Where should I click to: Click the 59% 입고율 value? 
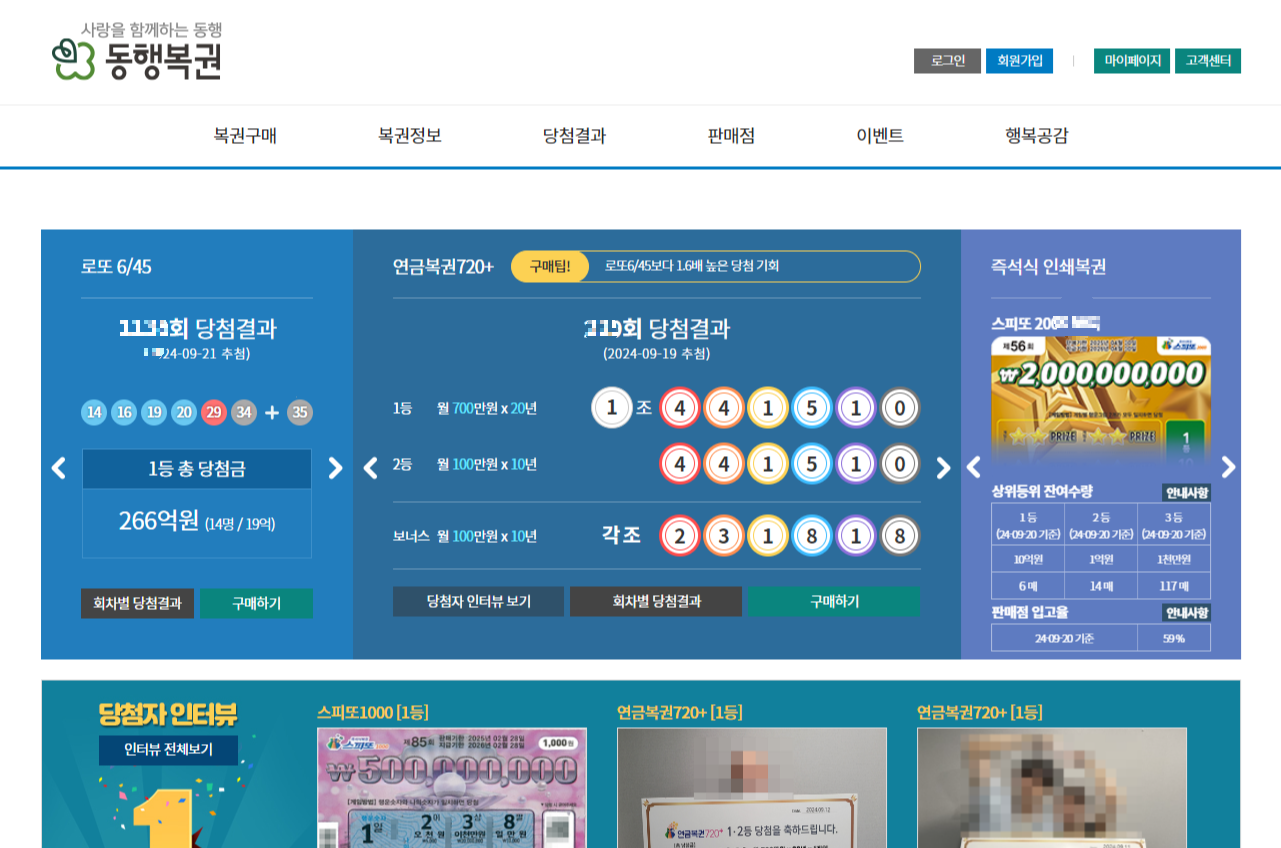coord(1174,638)
